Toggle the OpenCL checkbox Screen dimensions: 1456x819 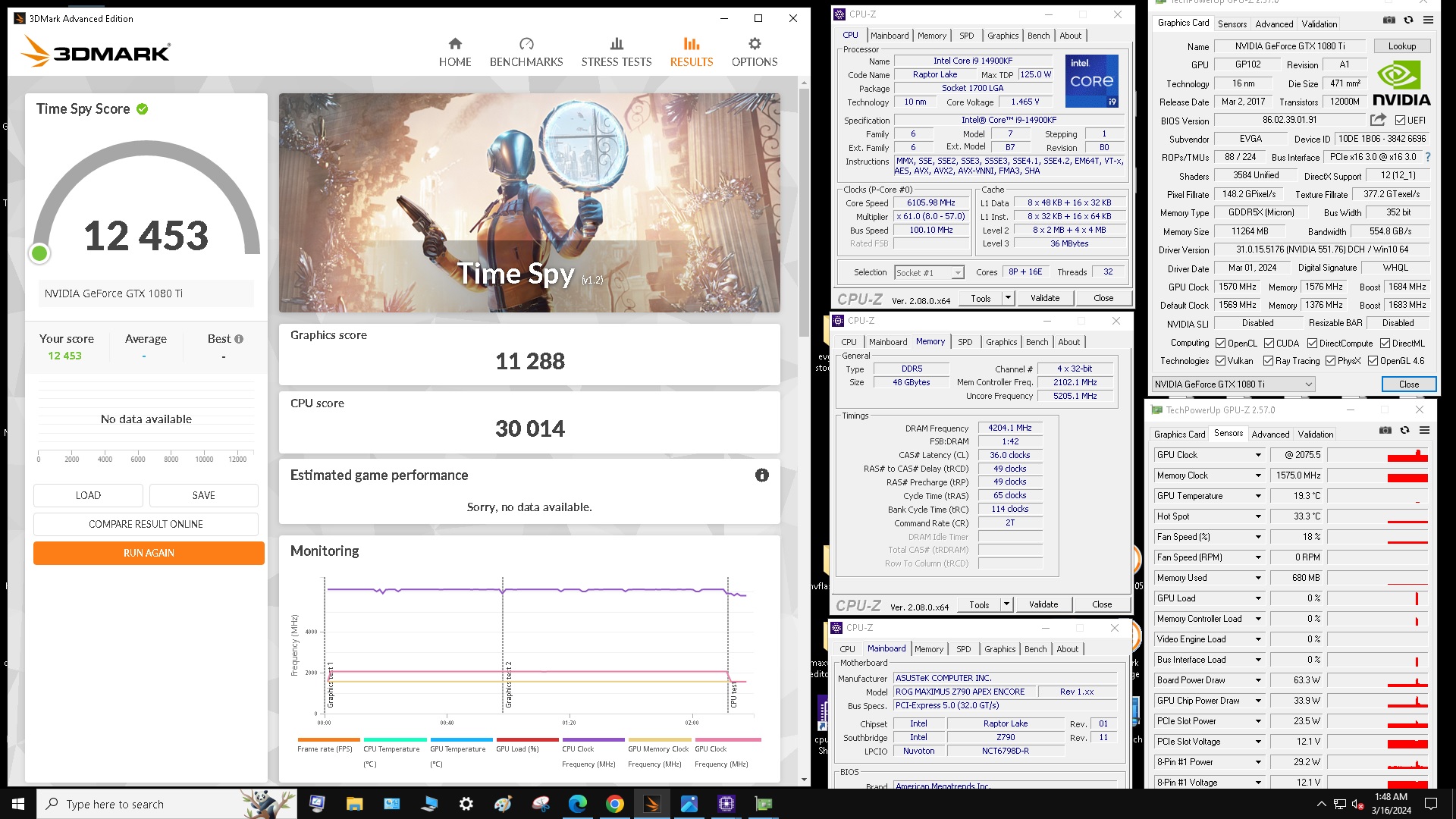pyautogui.click(x=1220, y=344)
